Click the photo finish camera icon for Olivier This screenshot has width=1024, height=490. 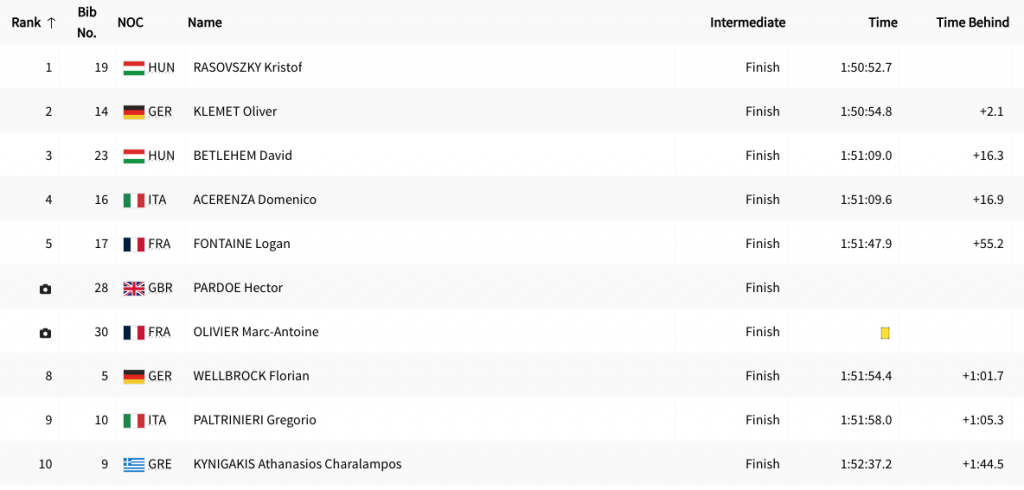click(x=45, y=333)
